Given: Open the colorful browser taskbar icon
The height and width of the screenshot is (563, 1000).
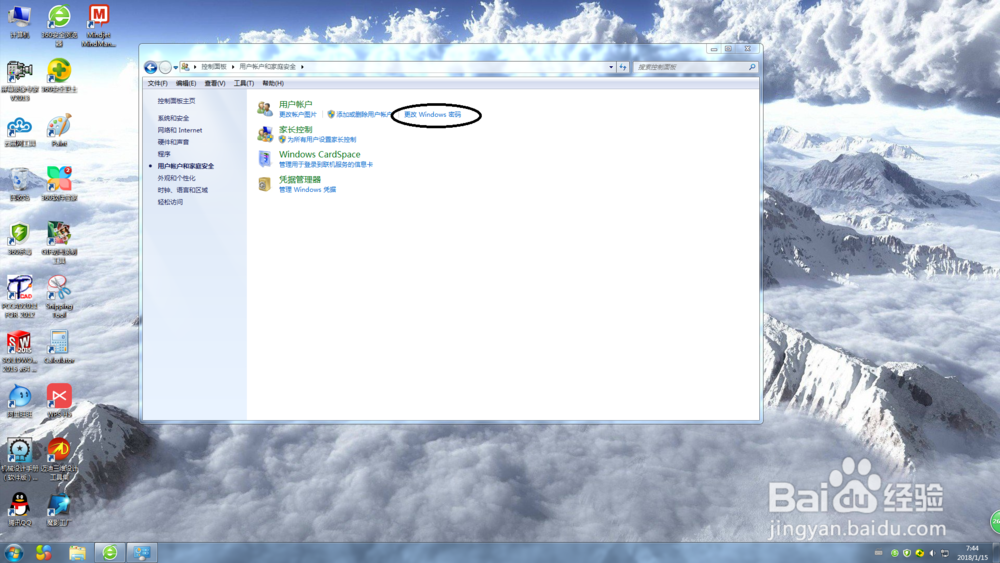Looking at the screenshot, I should 44,553.
